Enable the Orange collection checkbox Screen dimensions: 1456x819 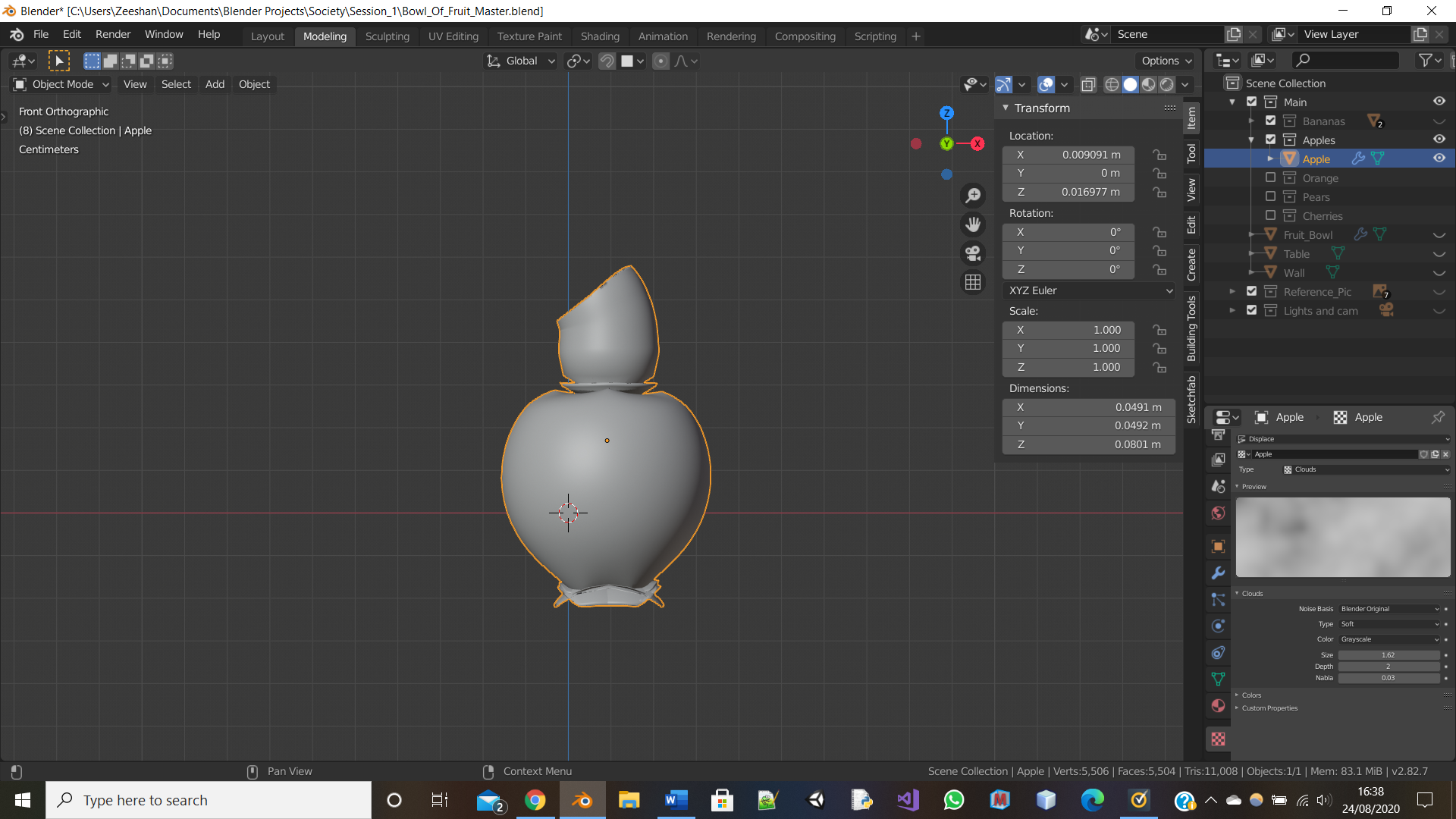pos(1270,177)
